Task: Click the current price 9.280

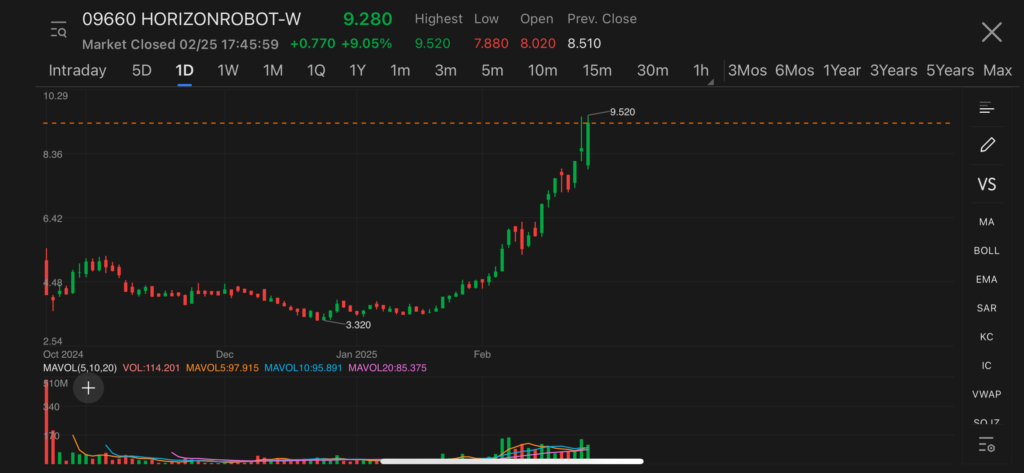Action: coord(368,19)
